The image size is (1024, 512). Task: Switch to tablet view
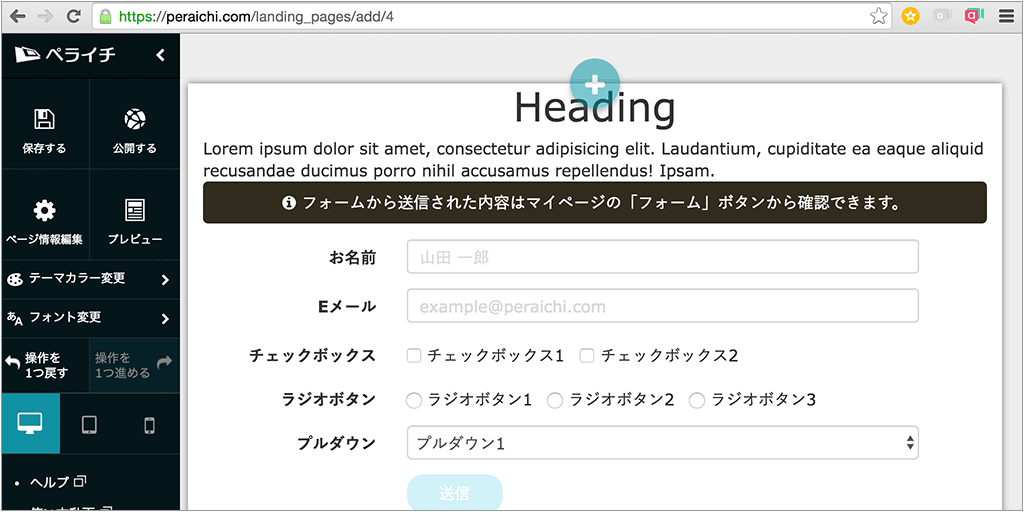click(x=89, y=425)
